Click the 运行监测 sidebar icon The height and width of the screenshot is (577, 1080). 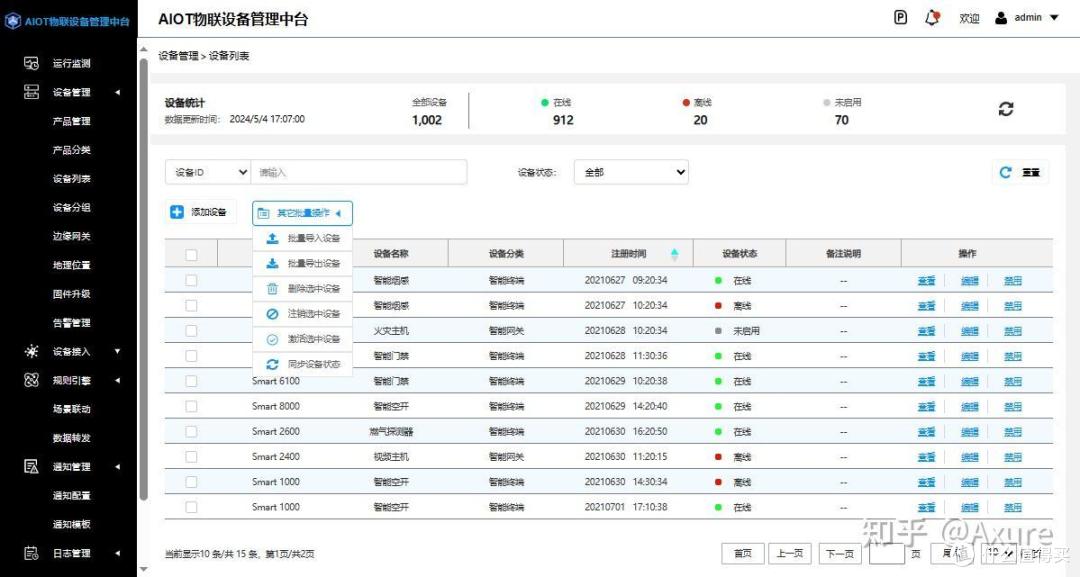tap(31, 63)
